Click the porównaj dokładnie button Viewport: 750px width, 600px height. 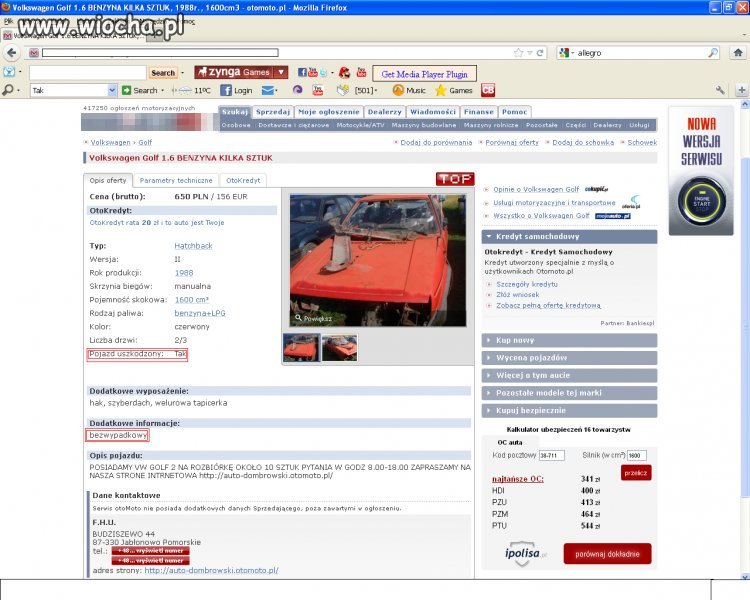607,554
